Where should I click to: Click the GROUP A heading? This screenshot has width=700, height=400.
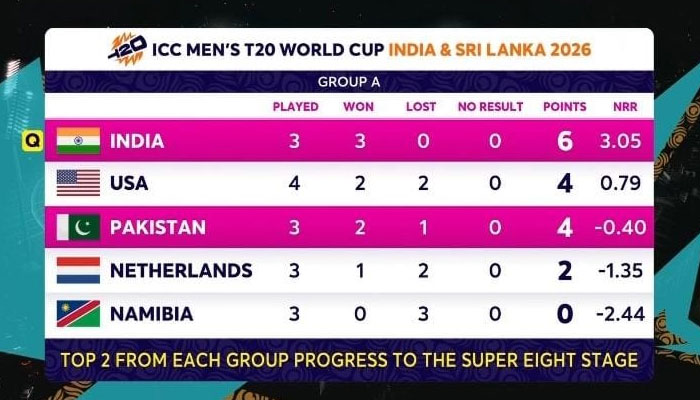[x=349, y=81]
